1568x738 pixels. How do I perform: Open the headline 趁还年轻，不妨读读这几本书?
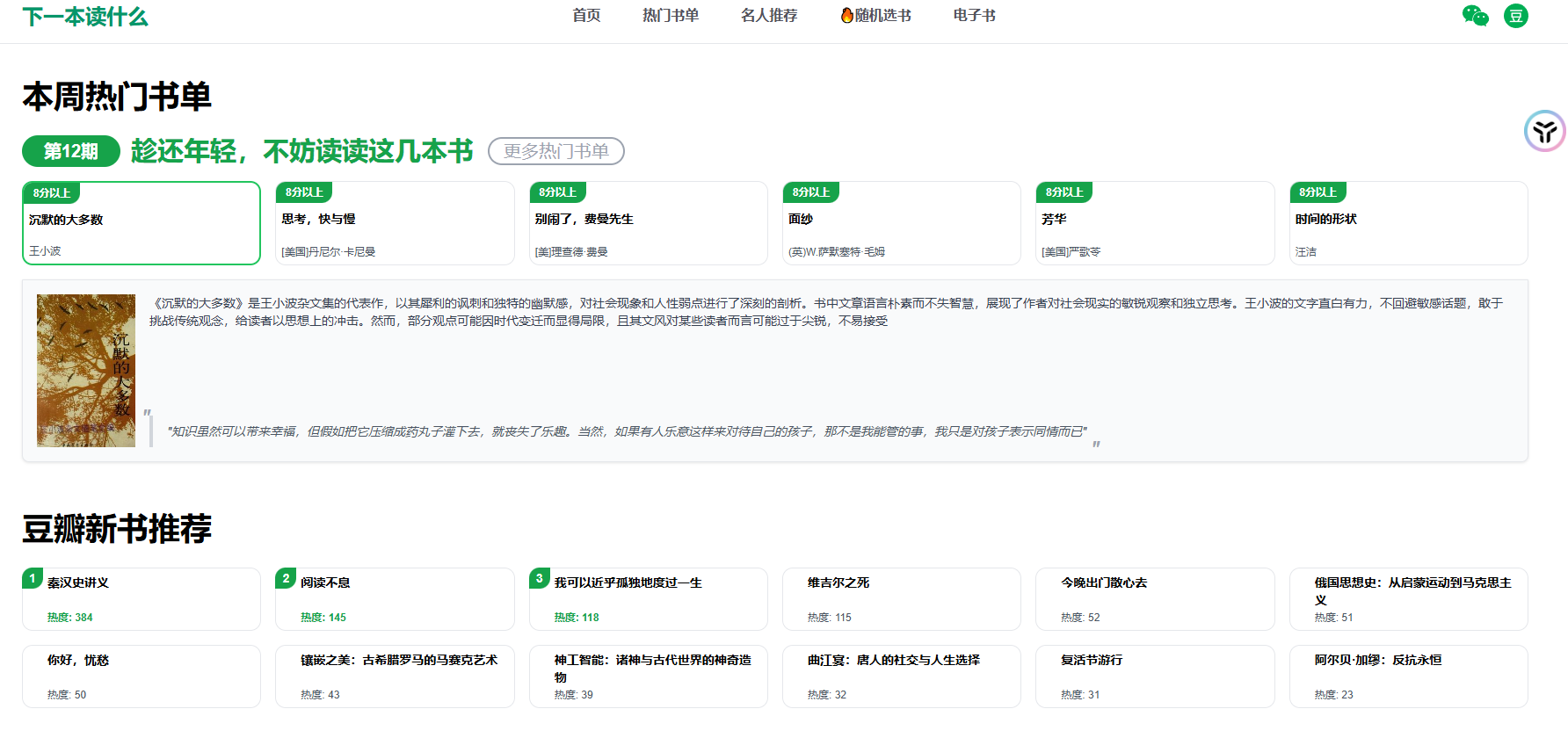pyautogui.click(x=302, y=151)
